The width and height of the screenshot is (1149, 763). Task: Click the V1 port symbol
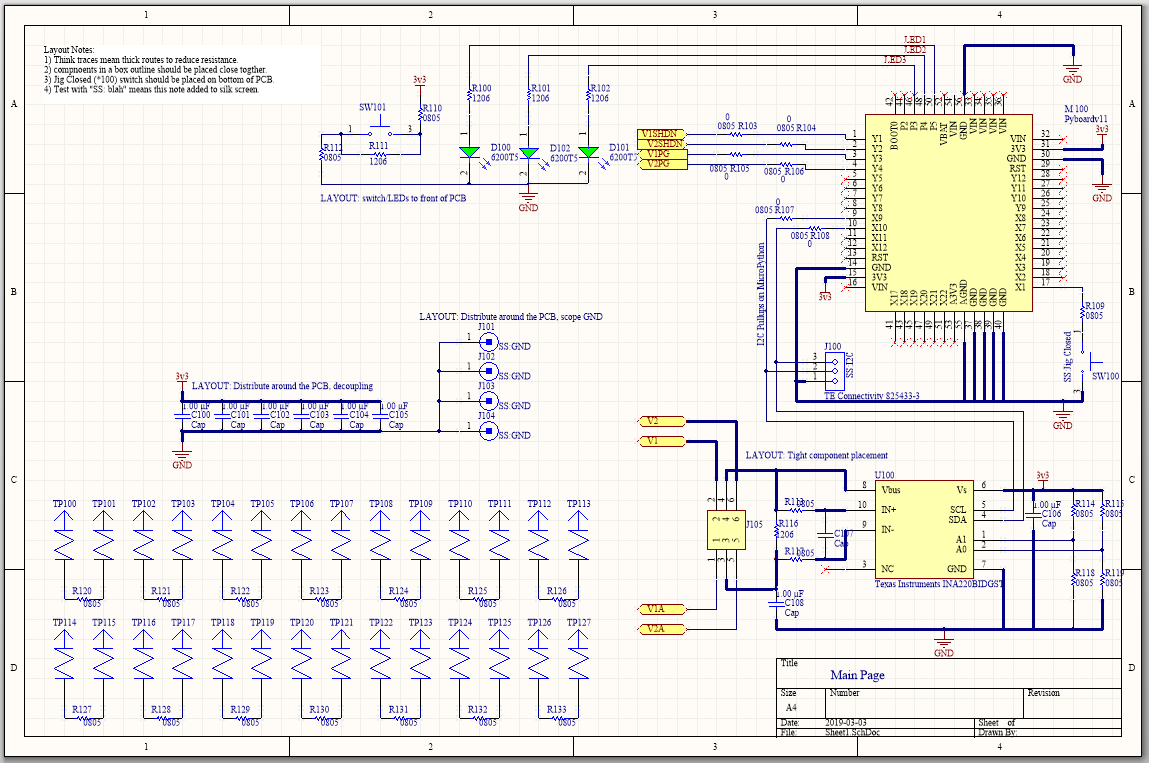coord(662,441)
